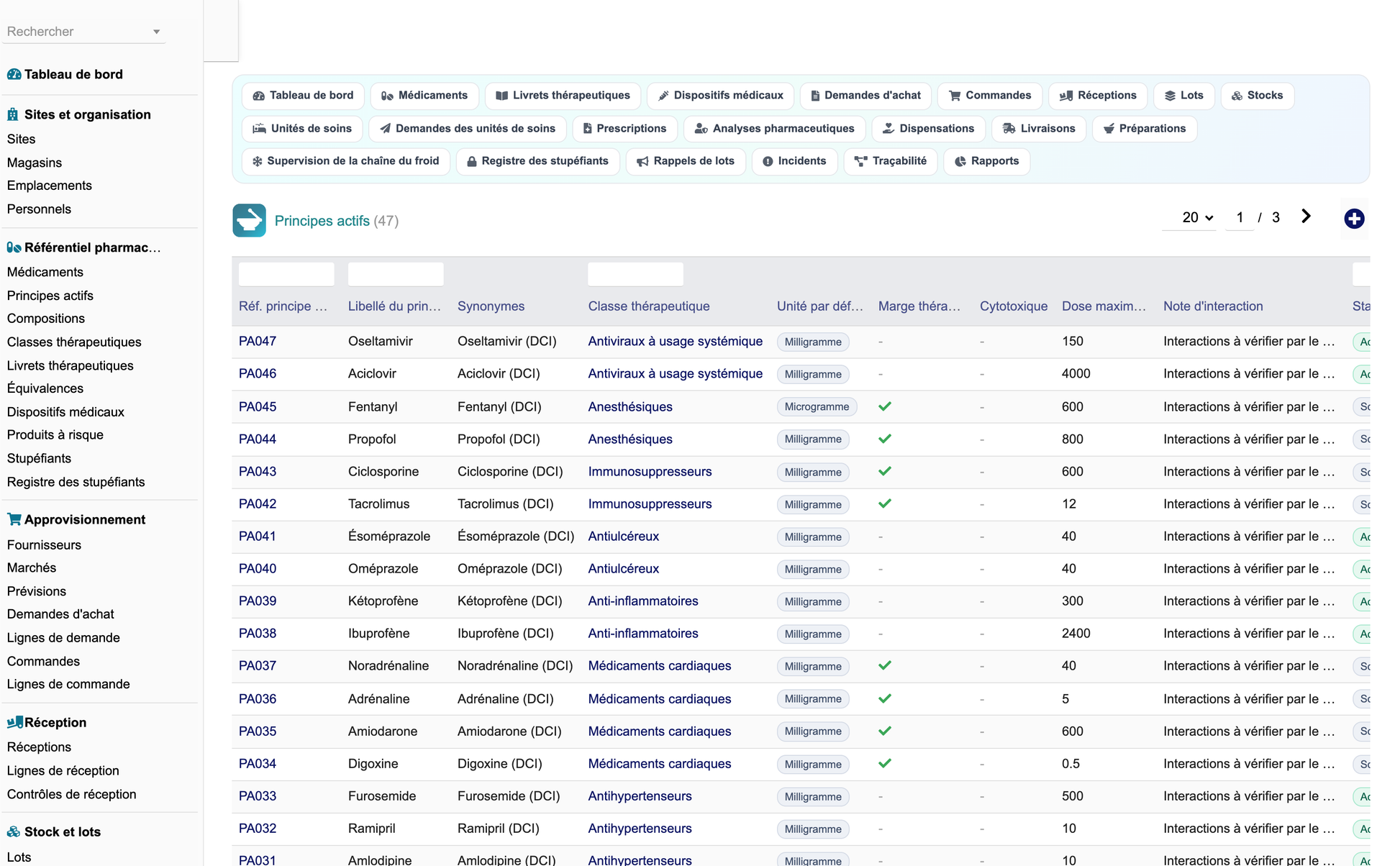
Task: Click the Stock et lots boxes icon
Action: pyautogui.click(x=14, y=831)
